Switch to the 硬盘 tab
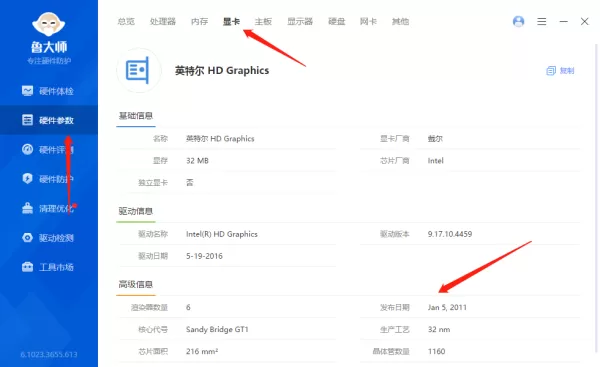 pyautogui.click(x=337, y=21)
